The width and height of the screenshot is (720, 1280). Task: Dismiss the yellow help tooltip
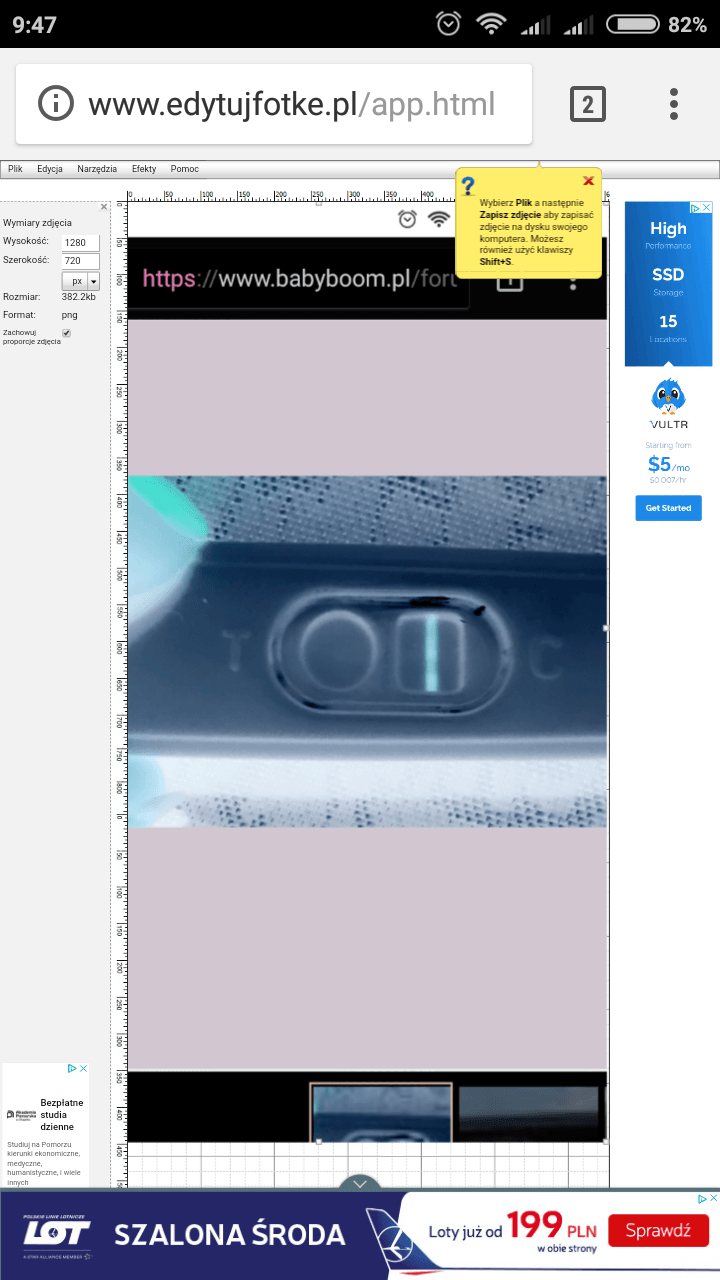(x=588, y=181)
